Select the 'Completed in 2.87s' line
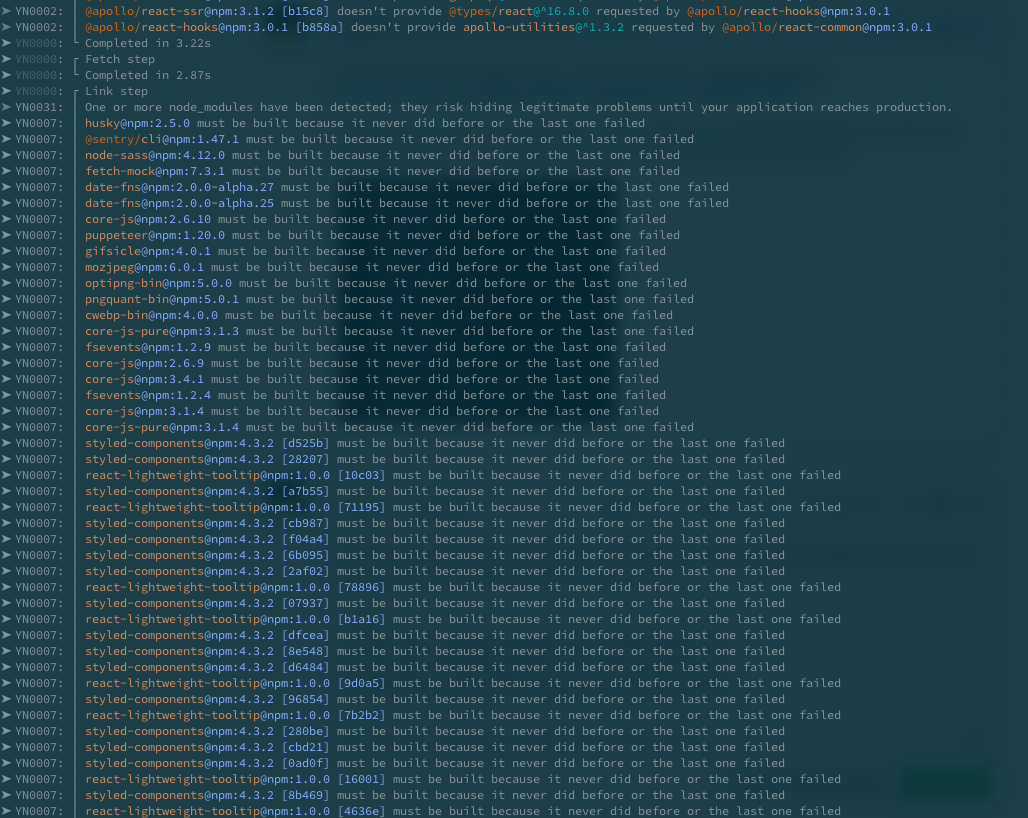Image resolution: width=1028 pixels, height=818 pixels. point(148,75)
